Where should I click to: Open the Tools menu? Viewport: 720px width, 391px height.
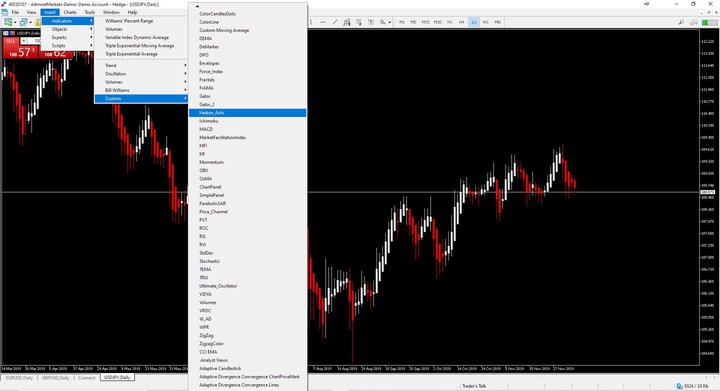[90, 12]
